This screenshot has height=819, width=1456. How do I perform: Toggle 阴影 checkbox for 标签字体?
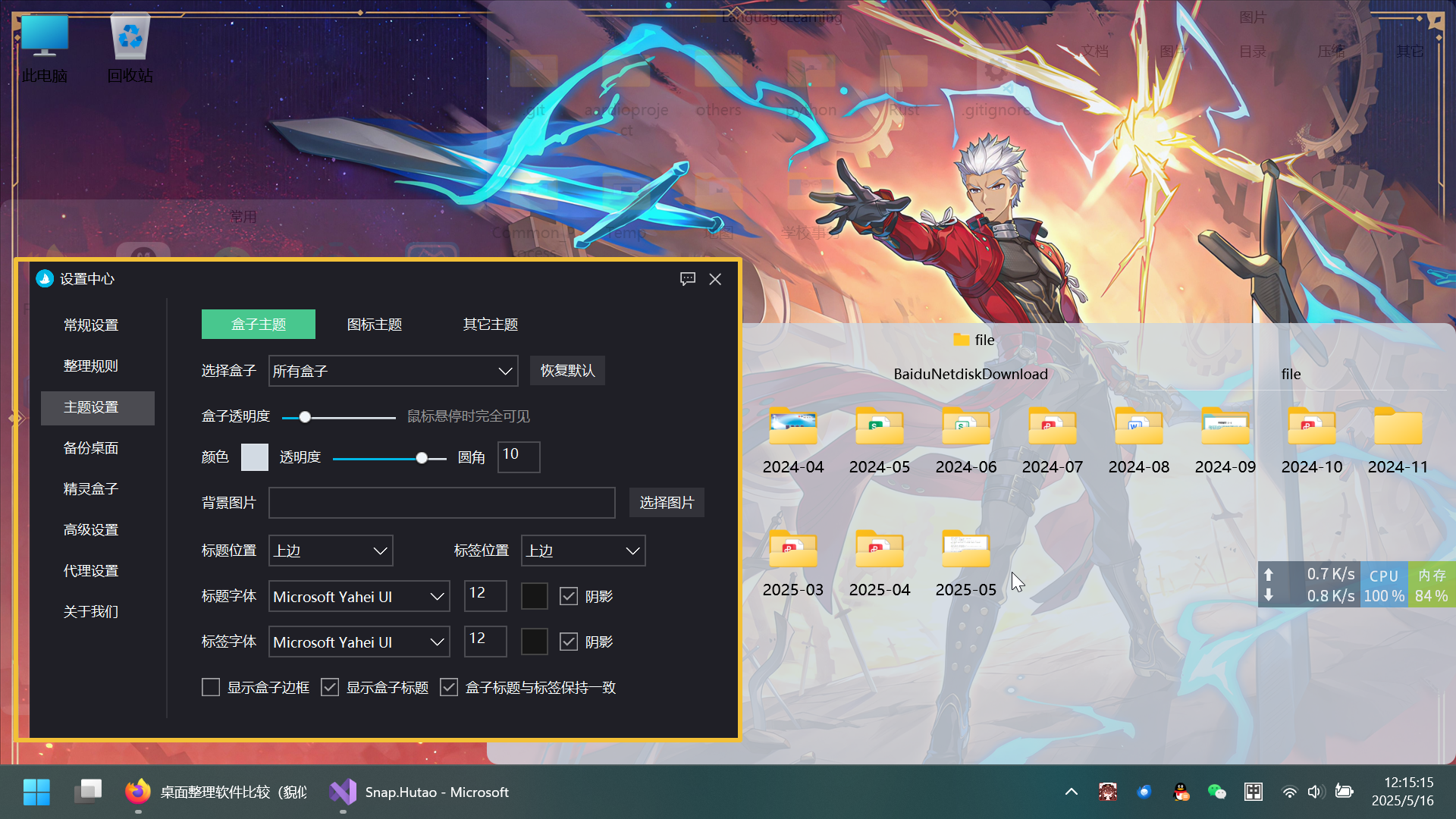point(569,642)
